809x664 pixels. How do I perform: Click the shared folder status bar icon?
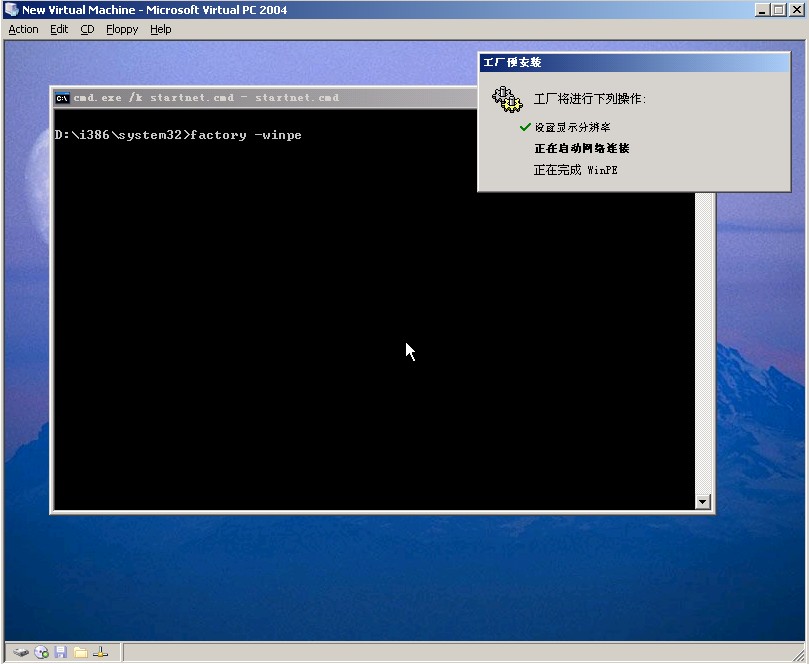(80, 653)
